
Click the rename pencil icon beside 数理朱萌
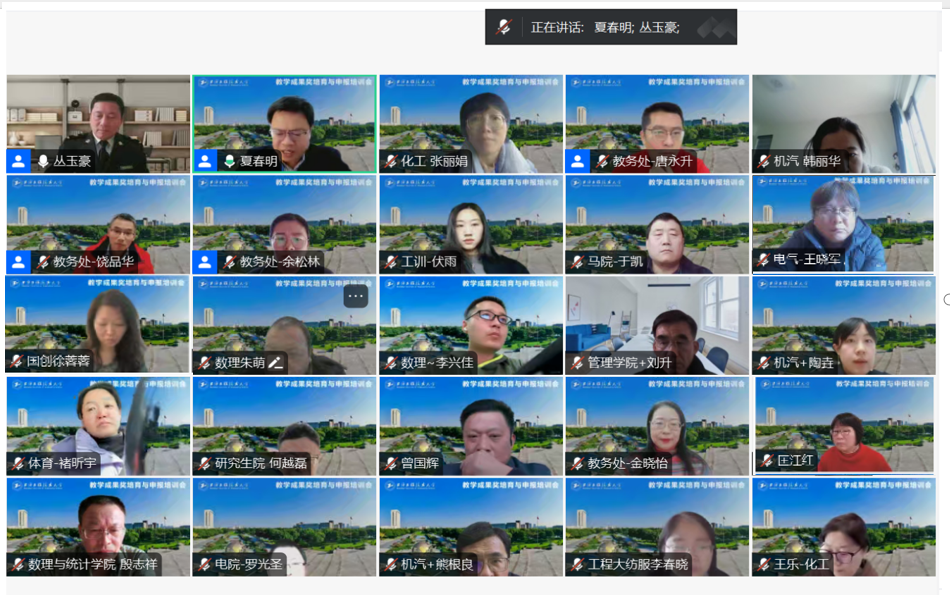pos(275,363)
